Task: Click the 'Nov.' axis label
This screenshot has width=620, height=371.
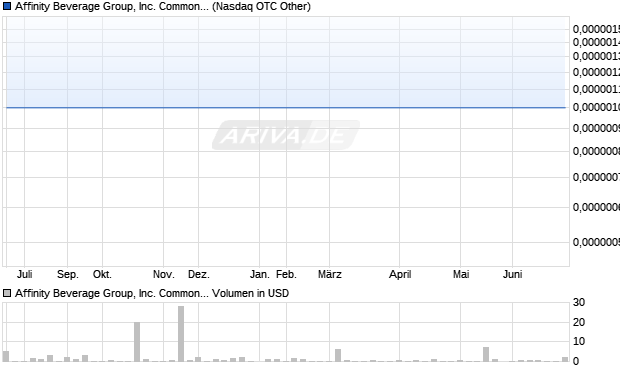Action: (164, 274)
